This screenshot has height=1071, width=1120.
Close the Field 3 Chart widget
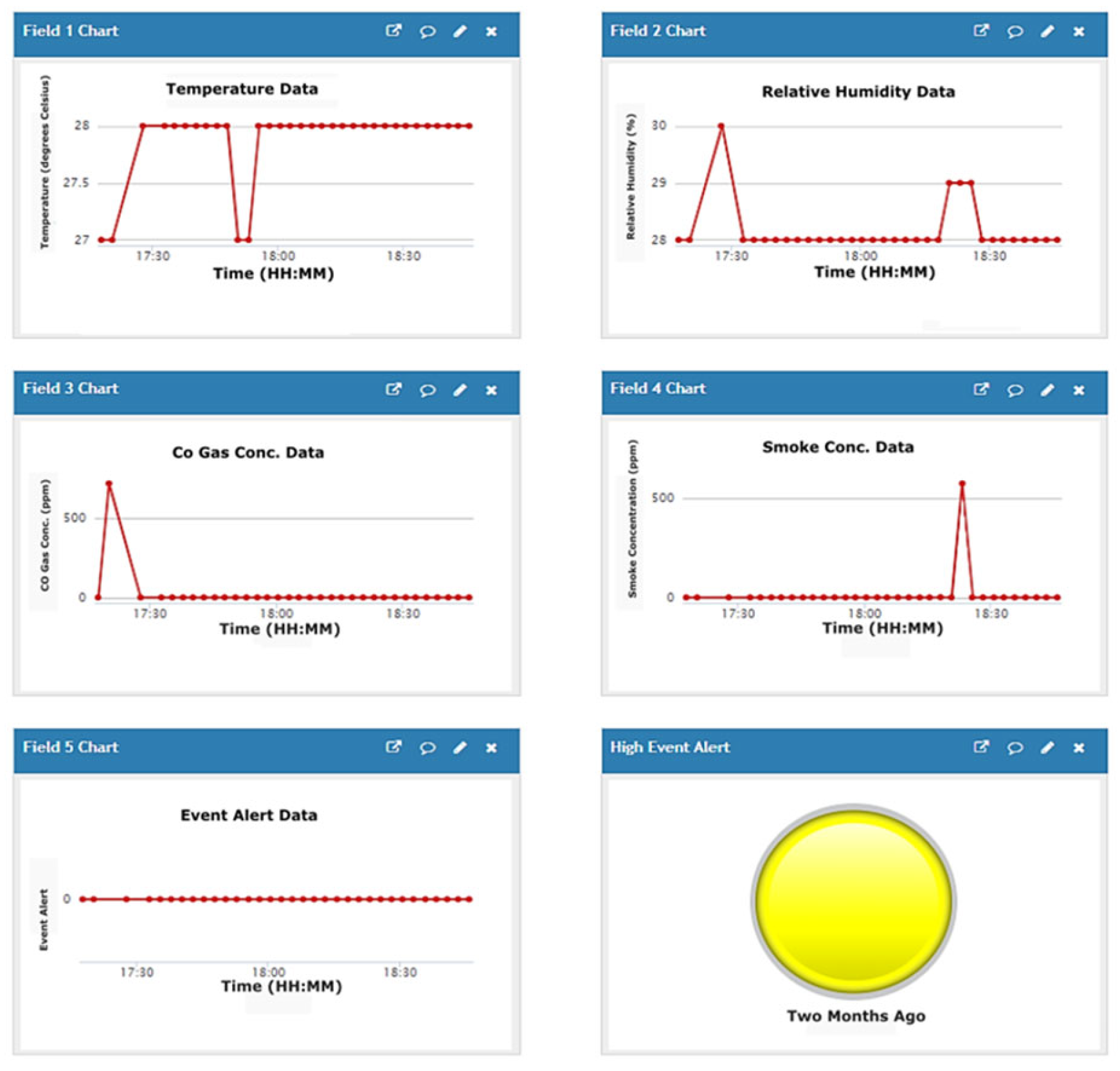(491, 390)
